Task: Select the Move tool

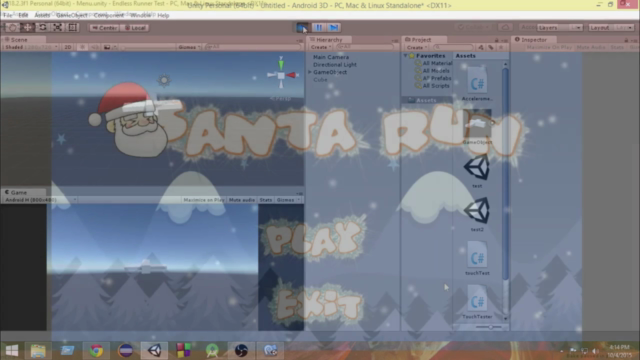Action: 27,28
